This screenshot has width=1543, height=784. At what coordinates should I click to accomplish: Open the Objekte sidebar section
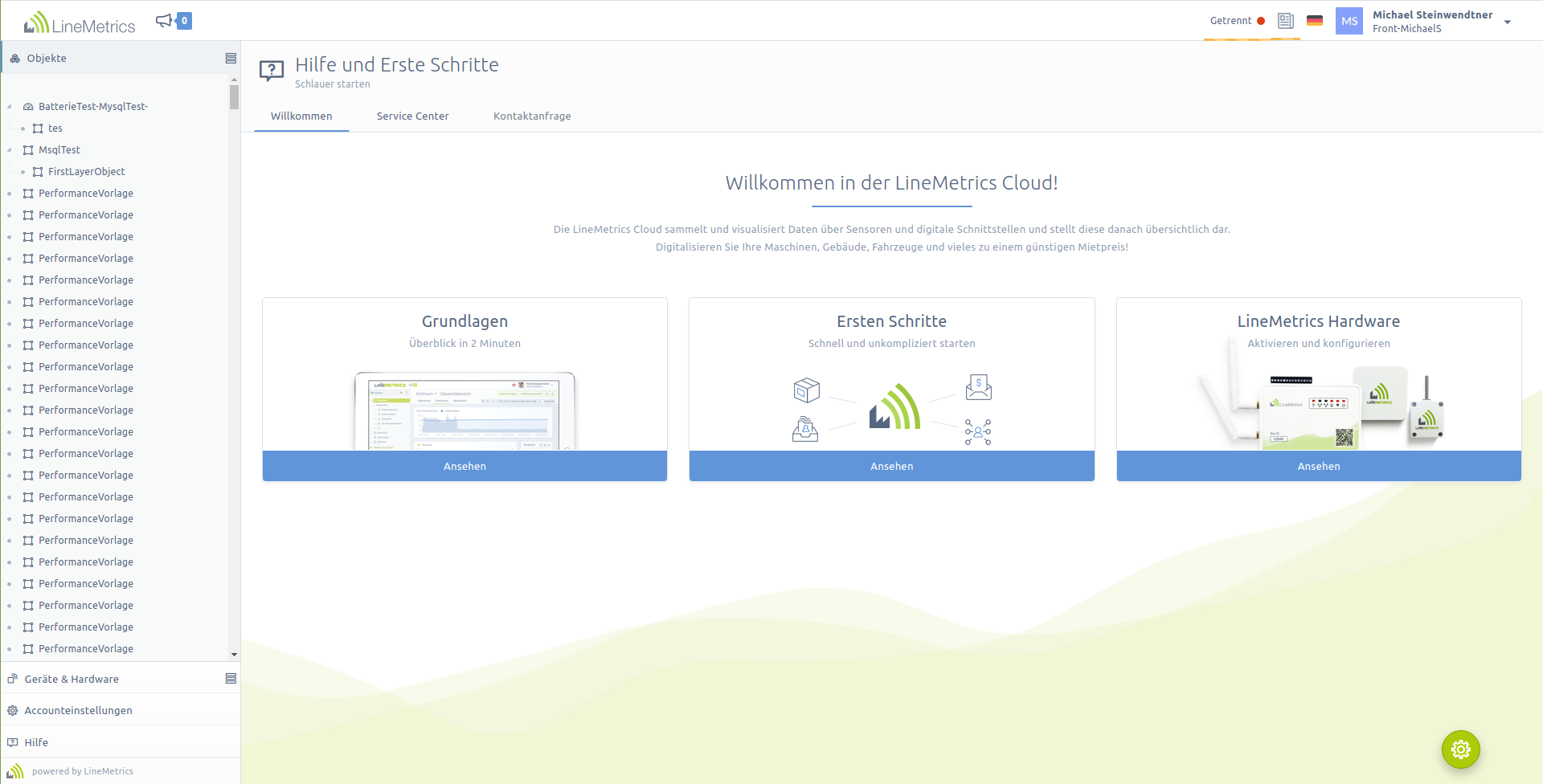[x=121, y=58]
